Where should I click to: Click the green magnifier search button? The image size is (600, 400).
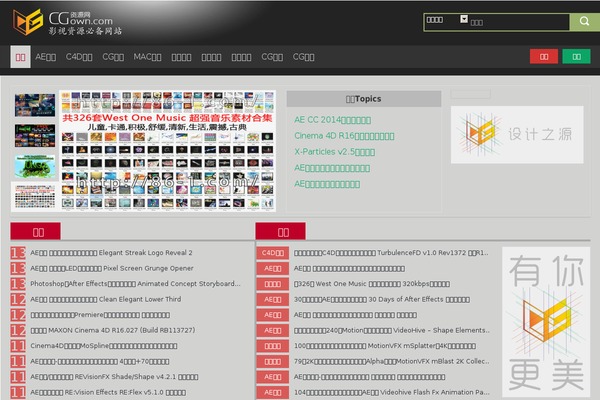pyautogui.click(x=584, y=22)
